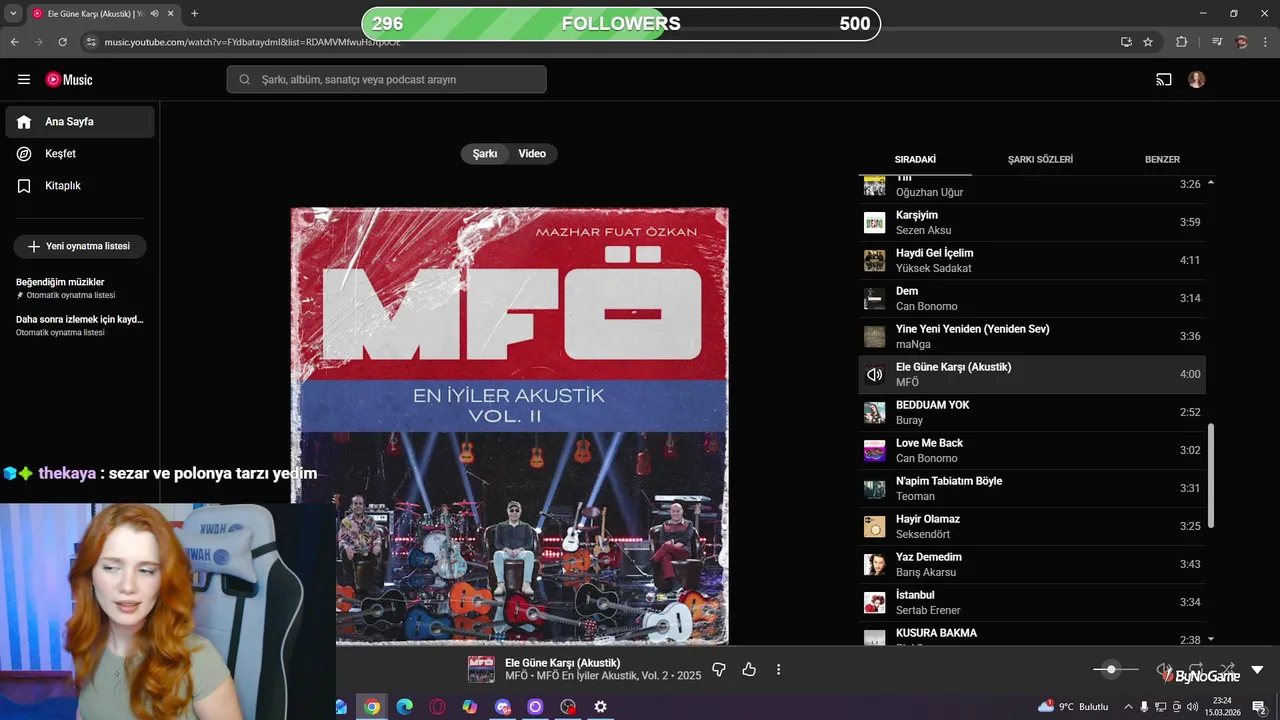Go to Ana Sayfa in sidebar
The image size is (1280, 720).
pos(80,122)
